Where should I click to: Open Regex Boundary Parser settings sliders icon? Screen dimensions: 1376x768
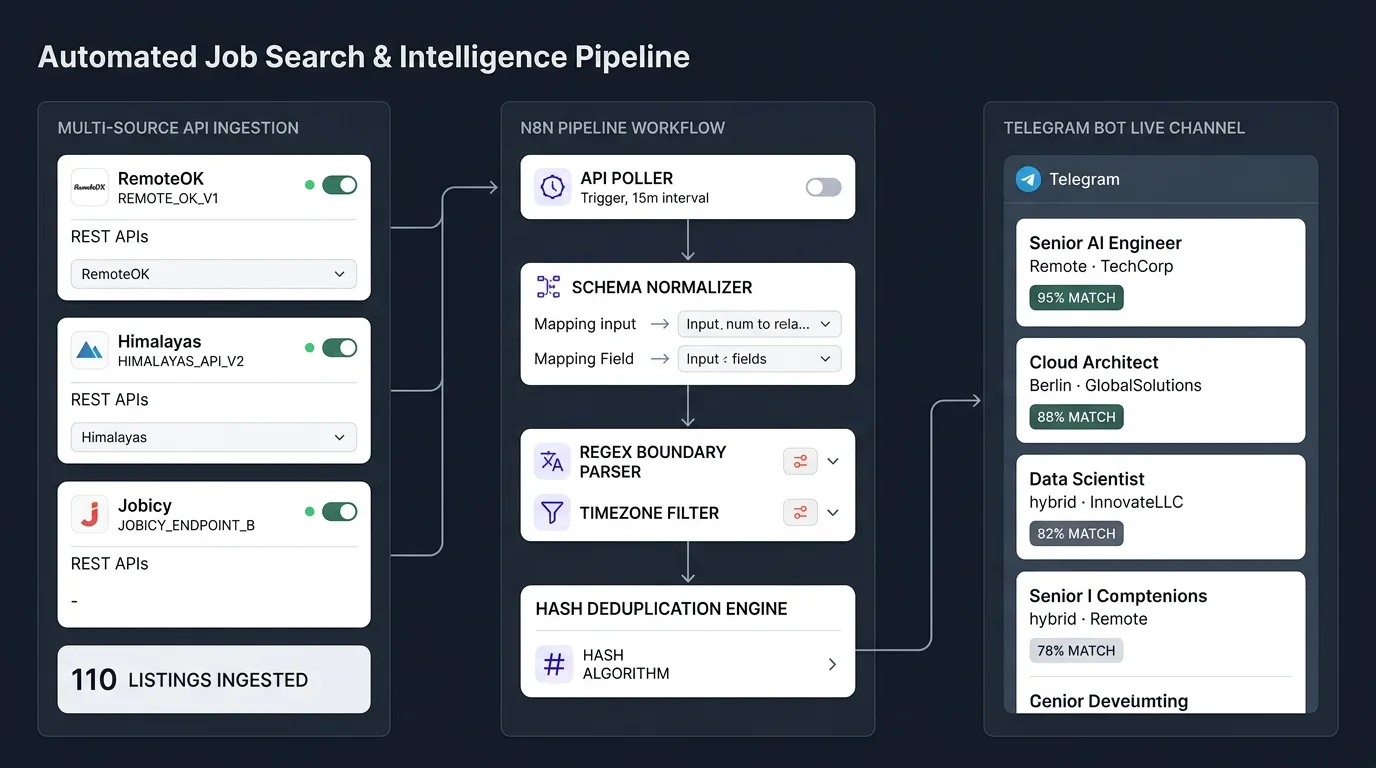point(800,461)
